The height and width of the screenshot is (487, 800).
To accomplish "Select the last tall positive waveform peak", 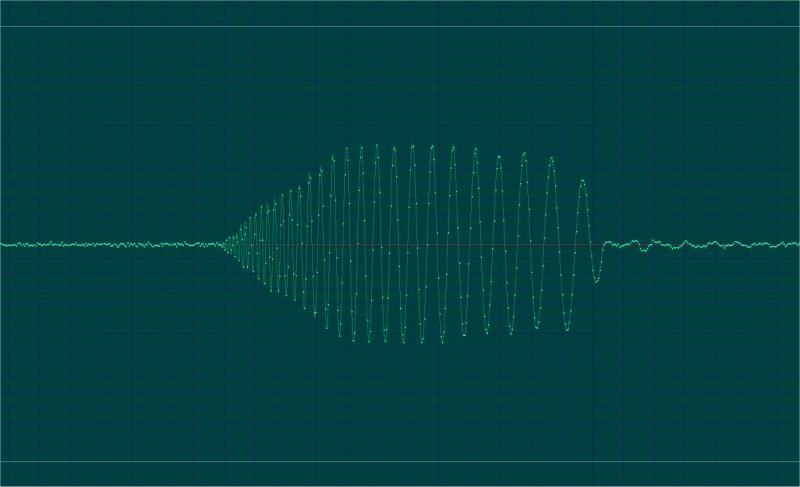I will (583, 181).
